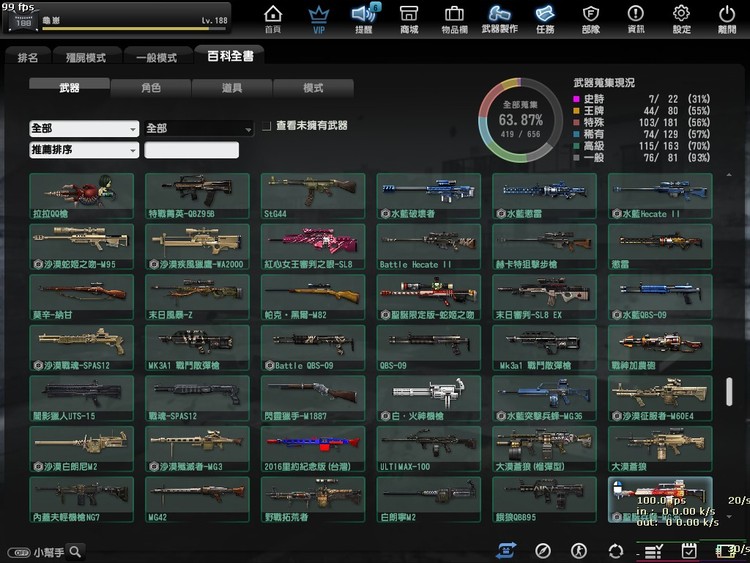
Task: Switch to the 排名 tab
Action: (28, 57)
